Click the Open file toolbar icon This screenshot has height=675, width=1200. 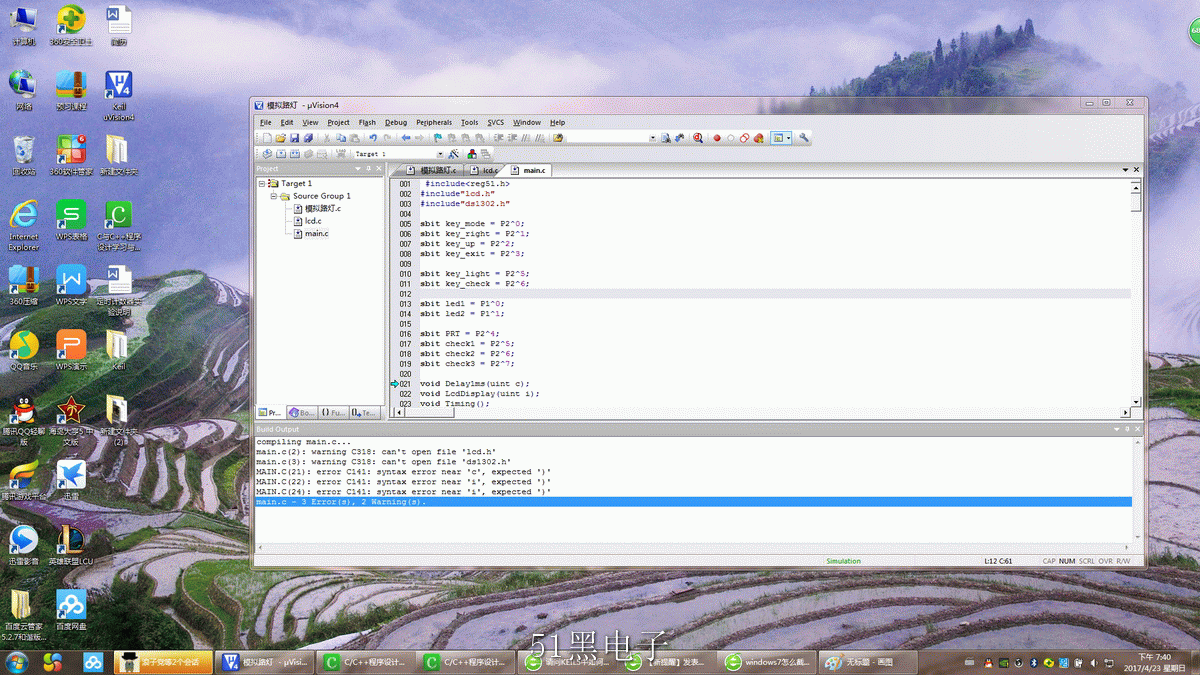tap(281, 138)
